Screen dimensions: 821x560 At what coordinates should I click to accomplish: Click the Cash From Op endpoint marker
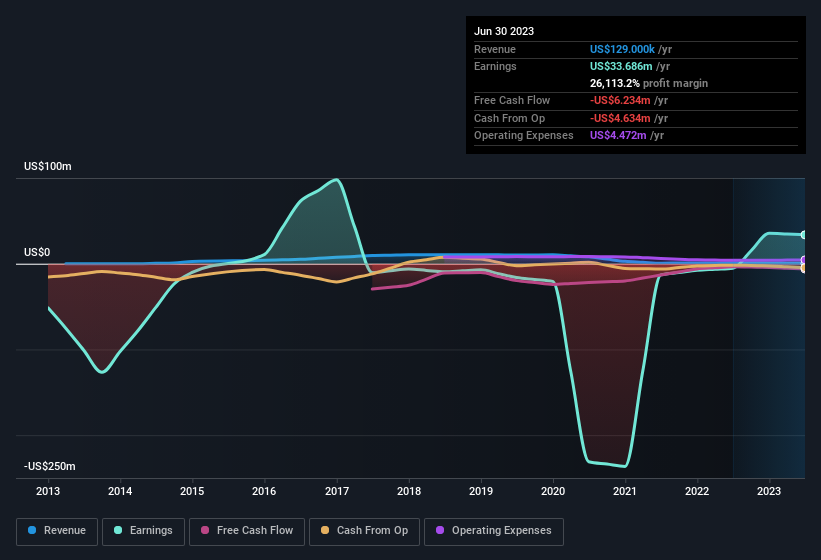point(804,268)
